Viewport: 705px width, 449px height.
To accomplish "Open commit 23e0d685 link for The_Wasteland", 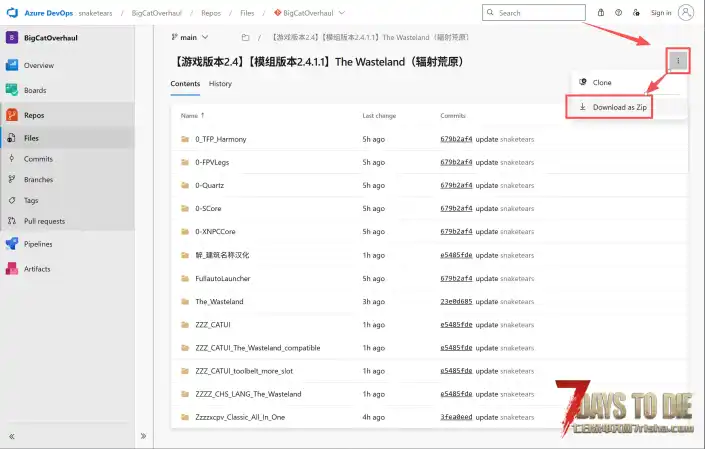I will click(456, 301).
